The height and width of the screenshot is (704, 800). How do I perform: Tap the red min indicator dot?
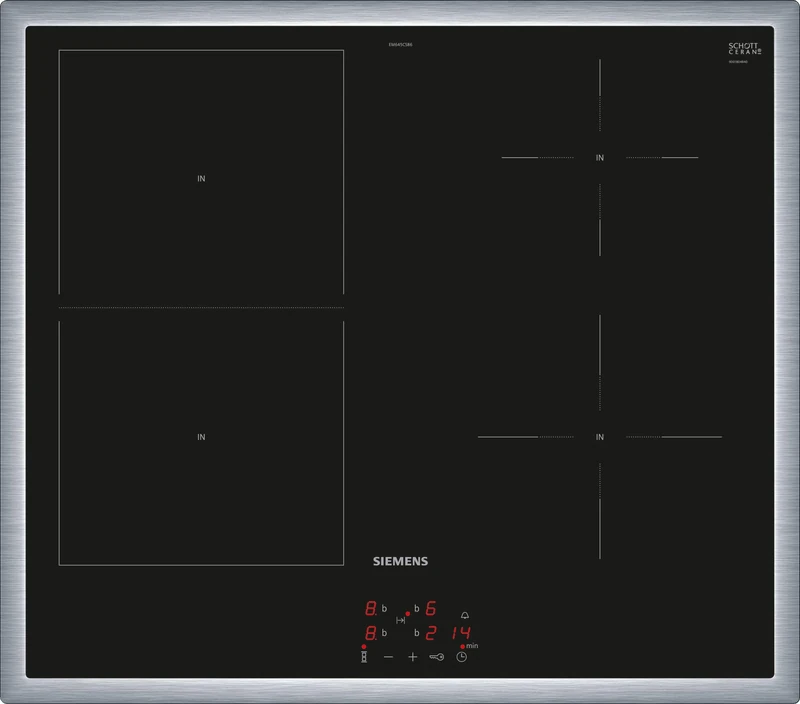[x=463, y=646]
